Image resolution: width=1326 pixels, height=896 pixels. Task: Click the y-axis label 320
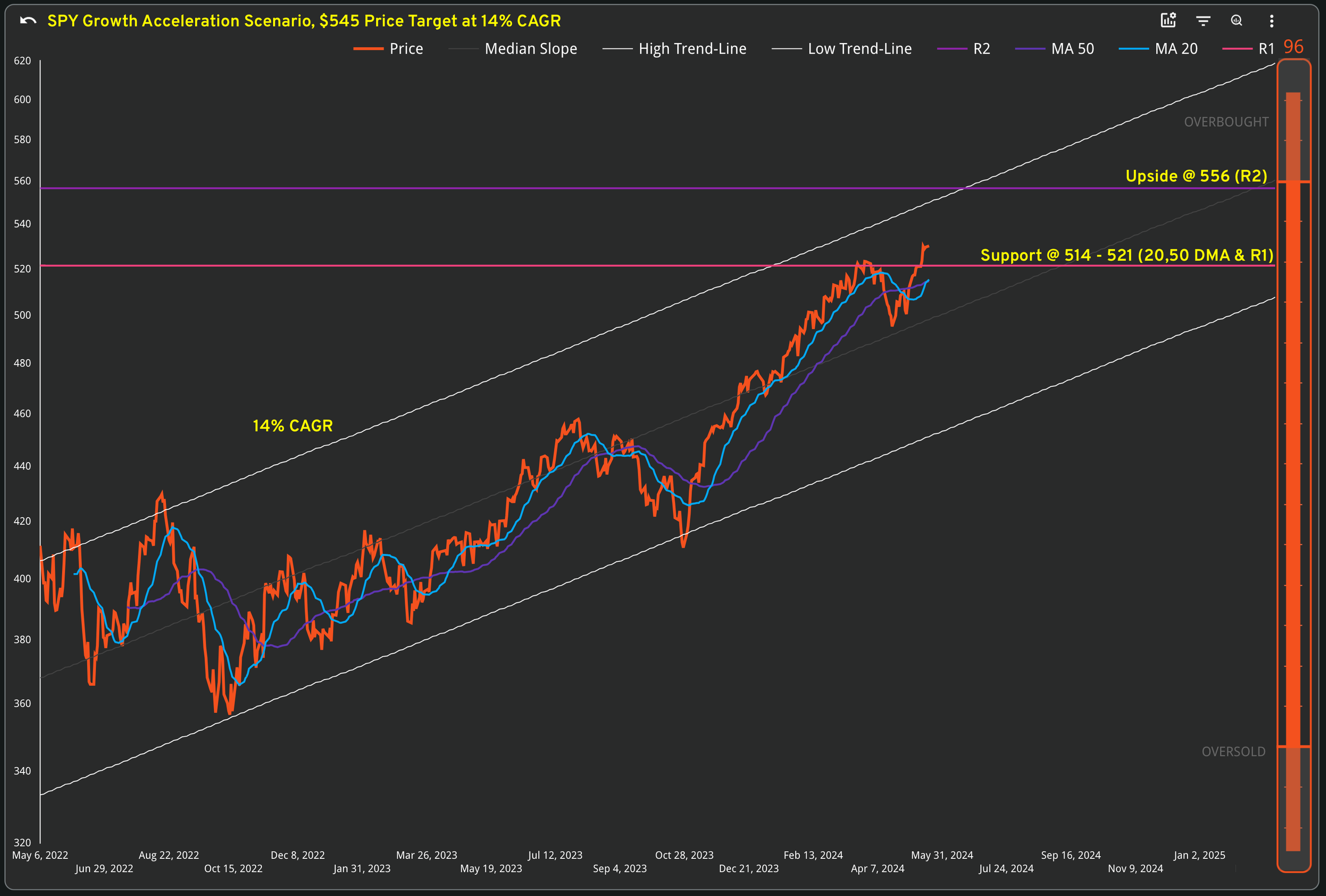[x=22, y=842]
